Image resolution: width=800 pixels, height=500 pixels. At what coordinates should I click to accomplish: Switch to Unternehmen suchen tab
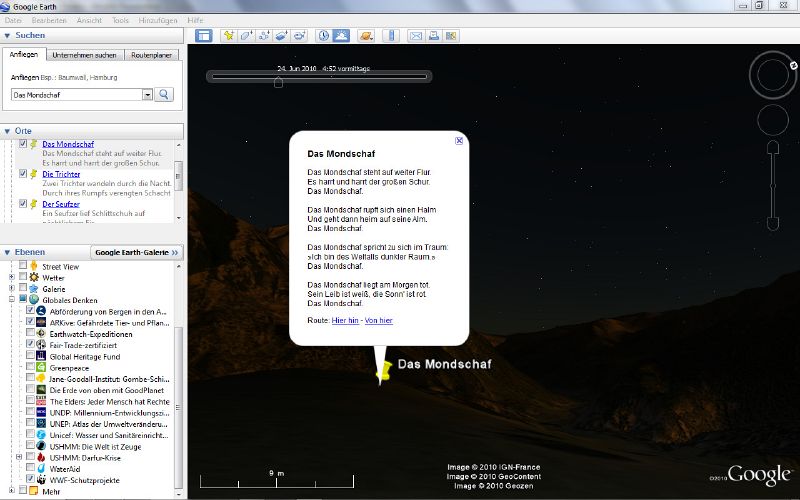(x=85, y=55)
